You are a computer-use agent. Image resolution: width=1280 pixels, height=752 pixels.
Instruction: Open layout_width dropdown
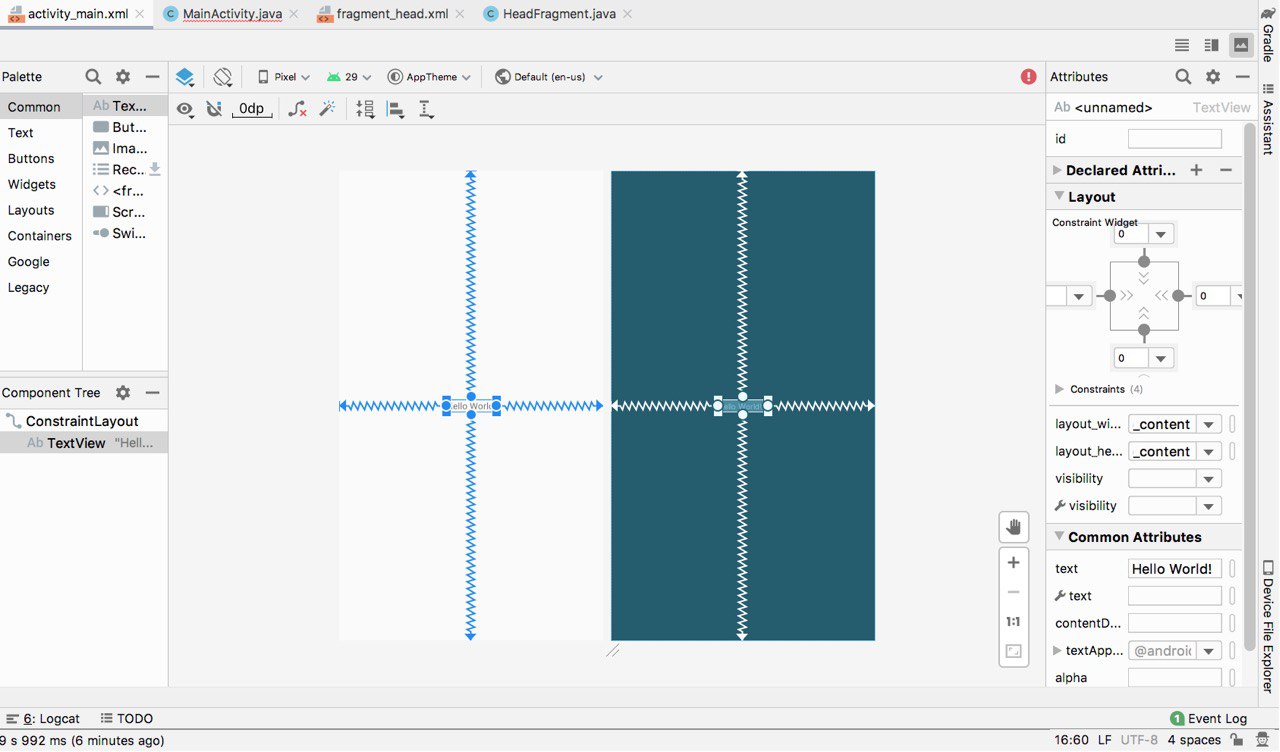coord(1210,424)
